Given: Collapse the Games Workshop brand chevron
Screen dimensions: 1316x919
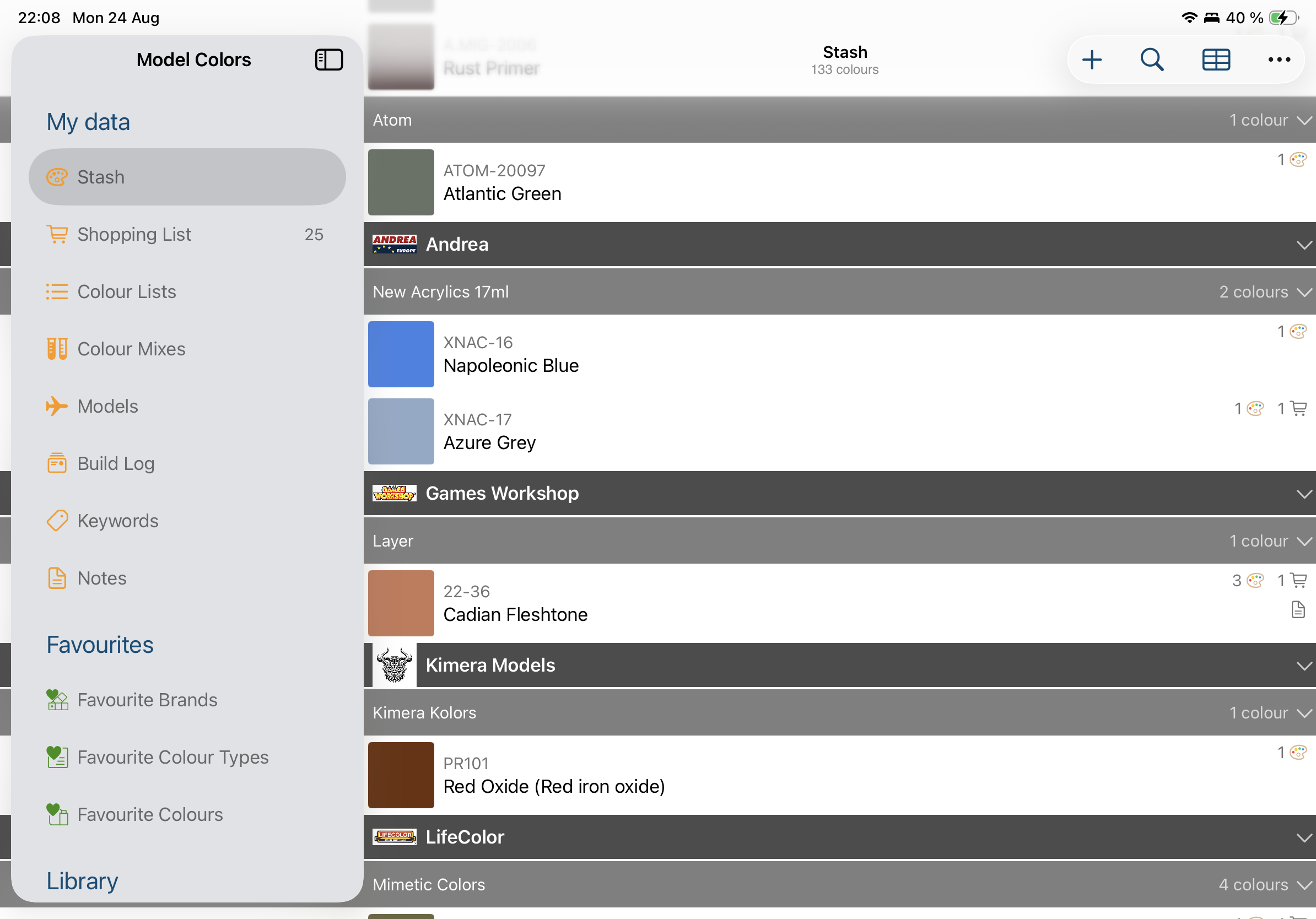Looking at the screenshot, I should [x=1304, y=494].
